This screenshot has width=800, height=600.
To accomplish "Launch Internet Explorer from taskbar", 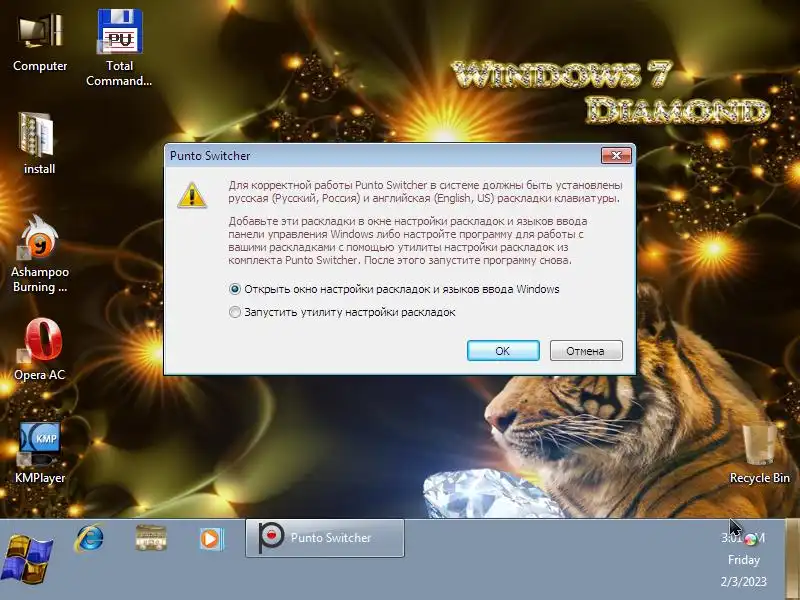I will (x=90, y=538).
